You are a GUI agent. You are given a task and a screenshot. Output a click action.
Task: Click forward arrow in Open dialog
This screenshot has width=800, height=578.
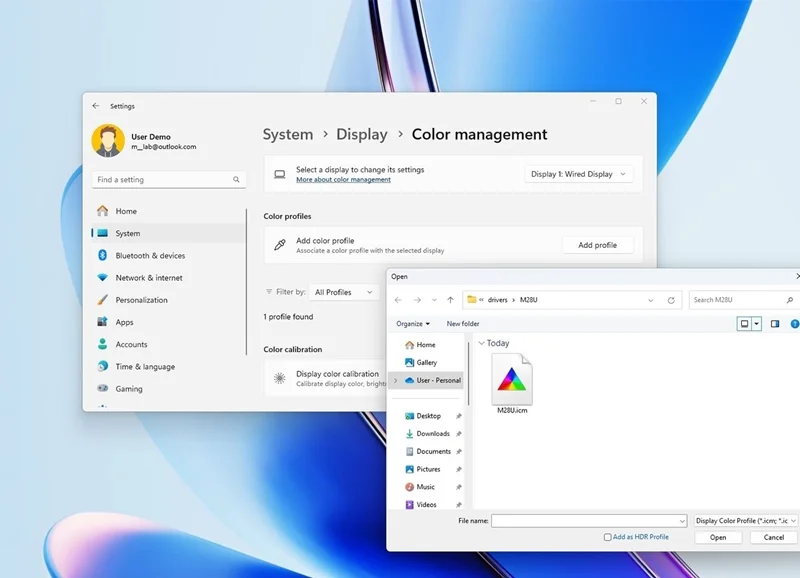pos(417,300)
